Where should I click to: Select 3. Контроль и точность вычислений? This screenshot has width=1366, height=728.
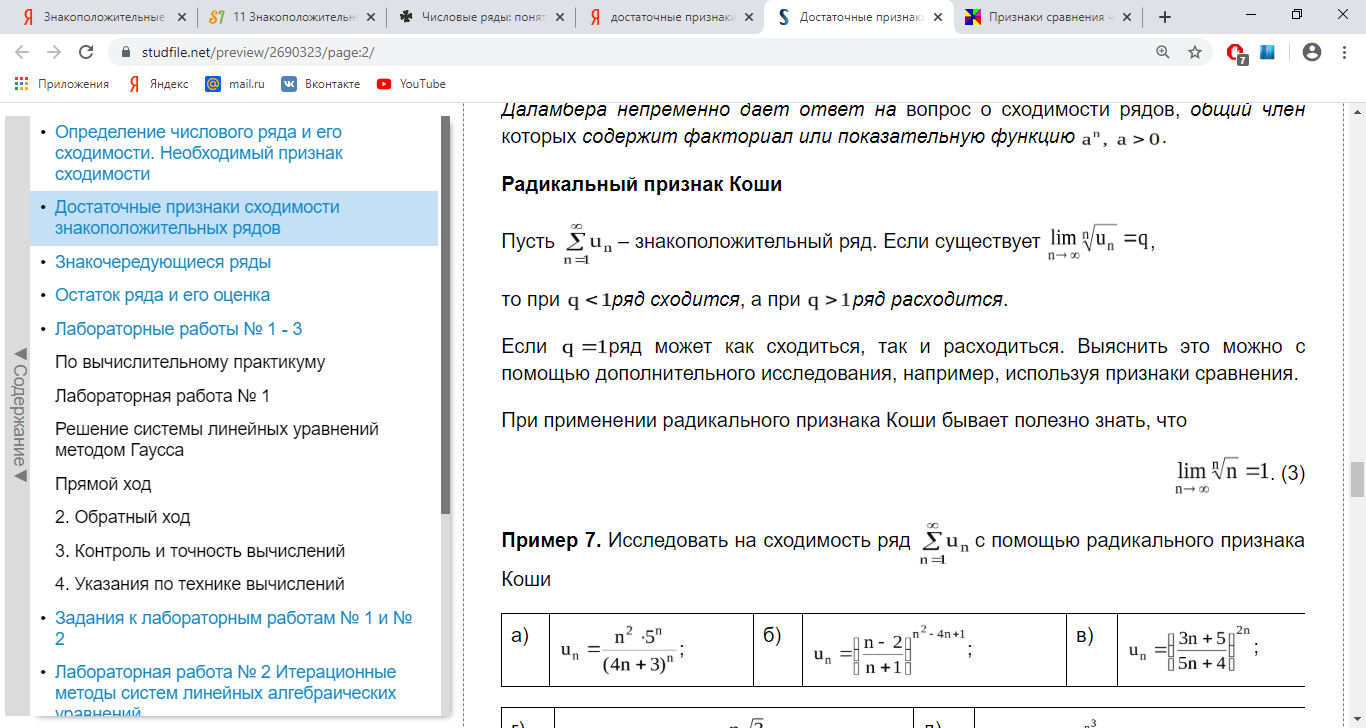(200, 551)
